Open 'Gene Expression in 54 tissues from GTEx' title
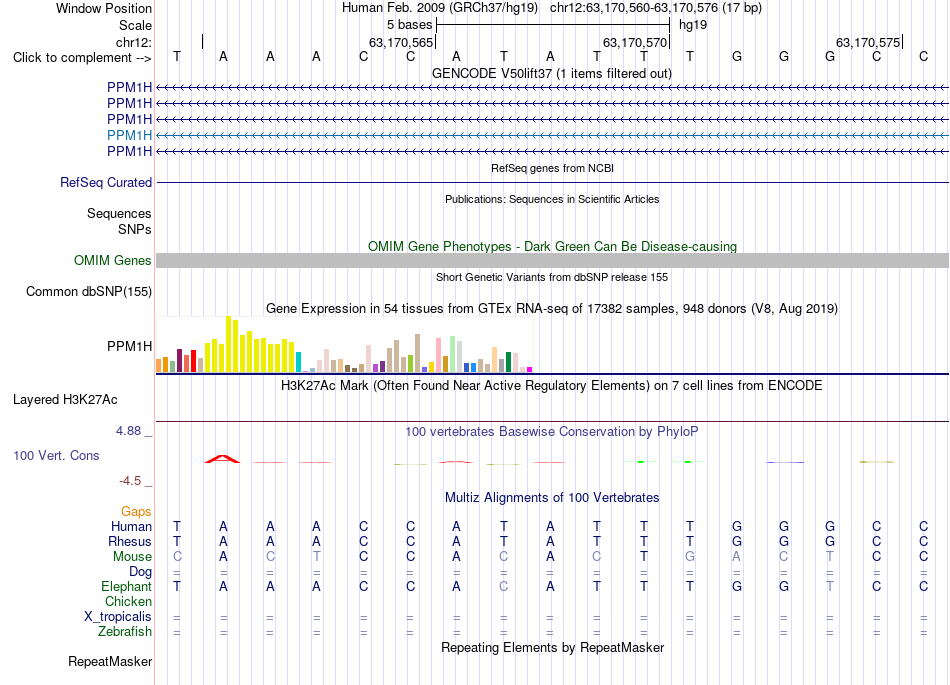Screen dimensions: 950x685 pyautogui.click(x=552, y=309)
